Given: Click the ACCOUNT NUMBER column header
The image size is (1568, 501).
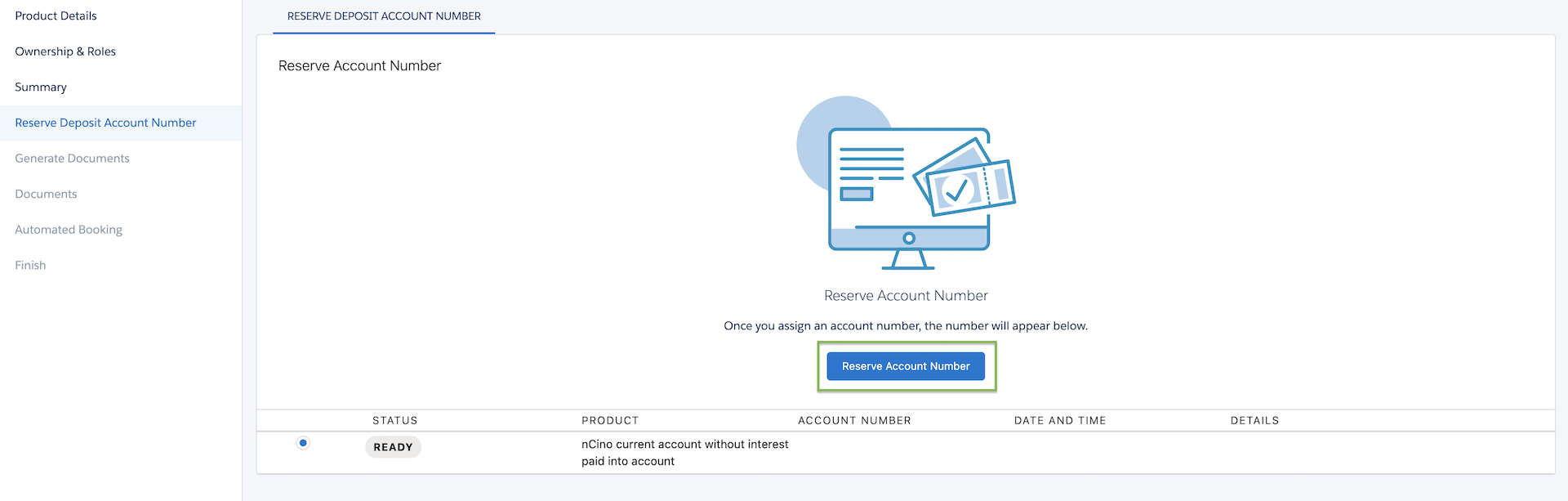Looking at the screenshot, I should click(x=854, y=421).
